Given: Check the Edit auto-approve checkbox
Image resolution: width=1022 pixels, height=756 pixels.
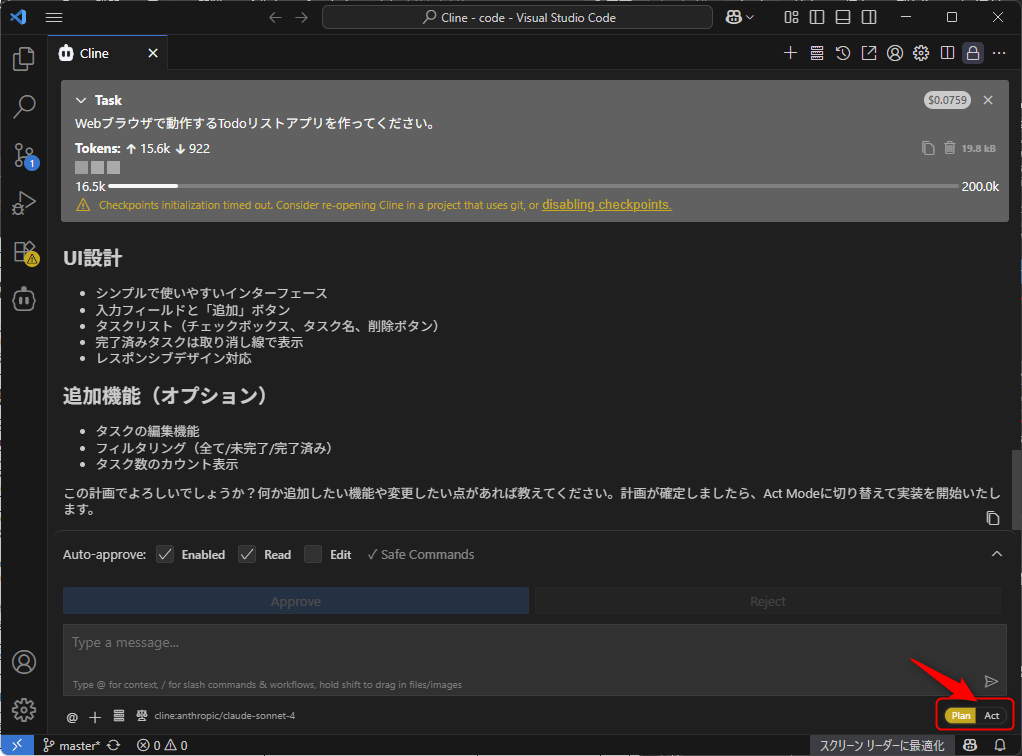Looking at the screenshot, I should point(313,554).
